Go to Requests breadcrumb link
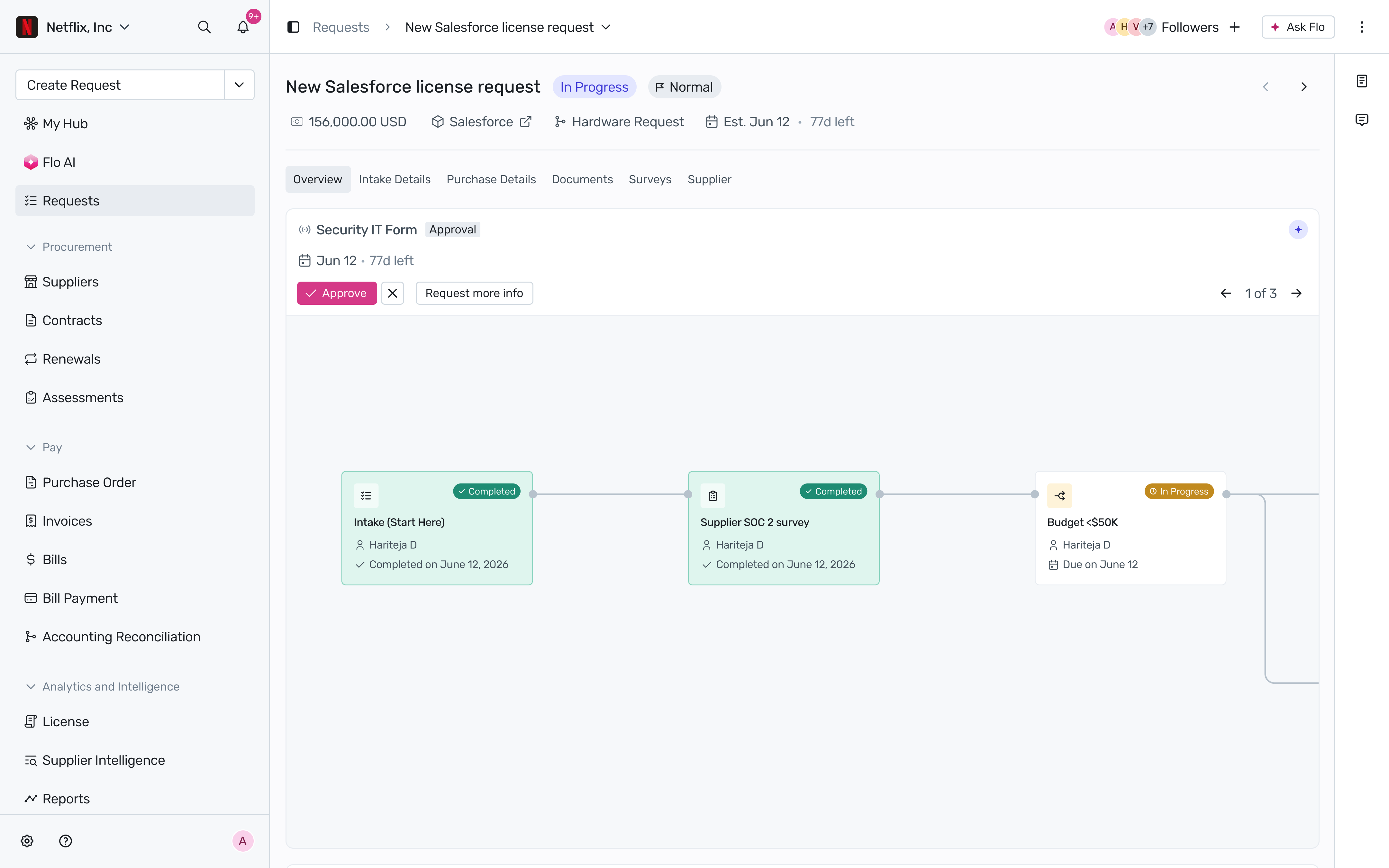1389x868 pixels. click(x=341, y=27)
